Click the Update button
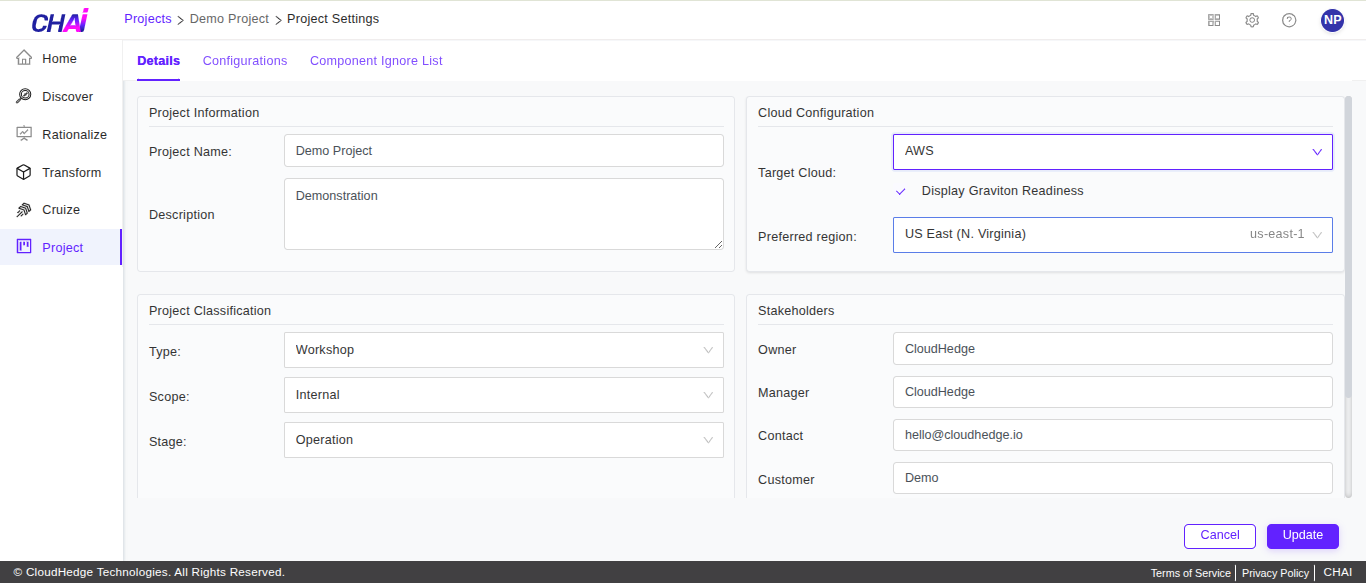This screenshot has height=583, width=1366. tap(1302, 535)
